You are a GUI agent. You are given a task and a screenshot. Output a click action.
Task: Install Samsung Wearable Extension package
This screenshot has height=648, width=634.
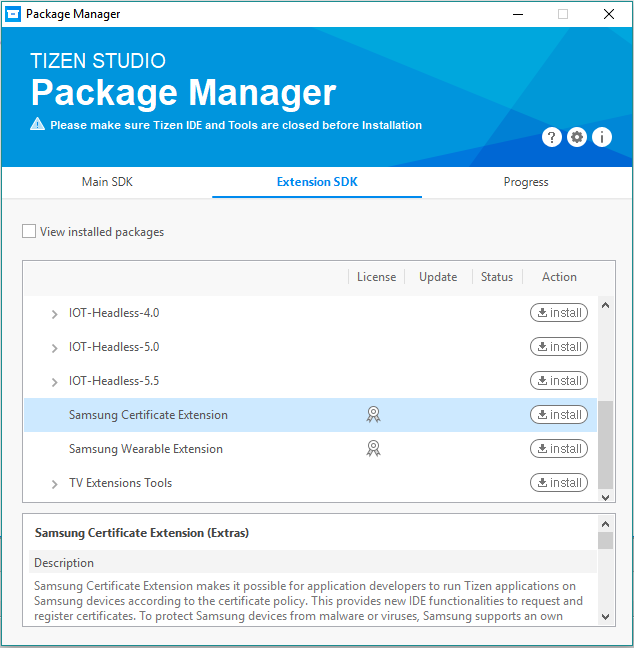559,449
